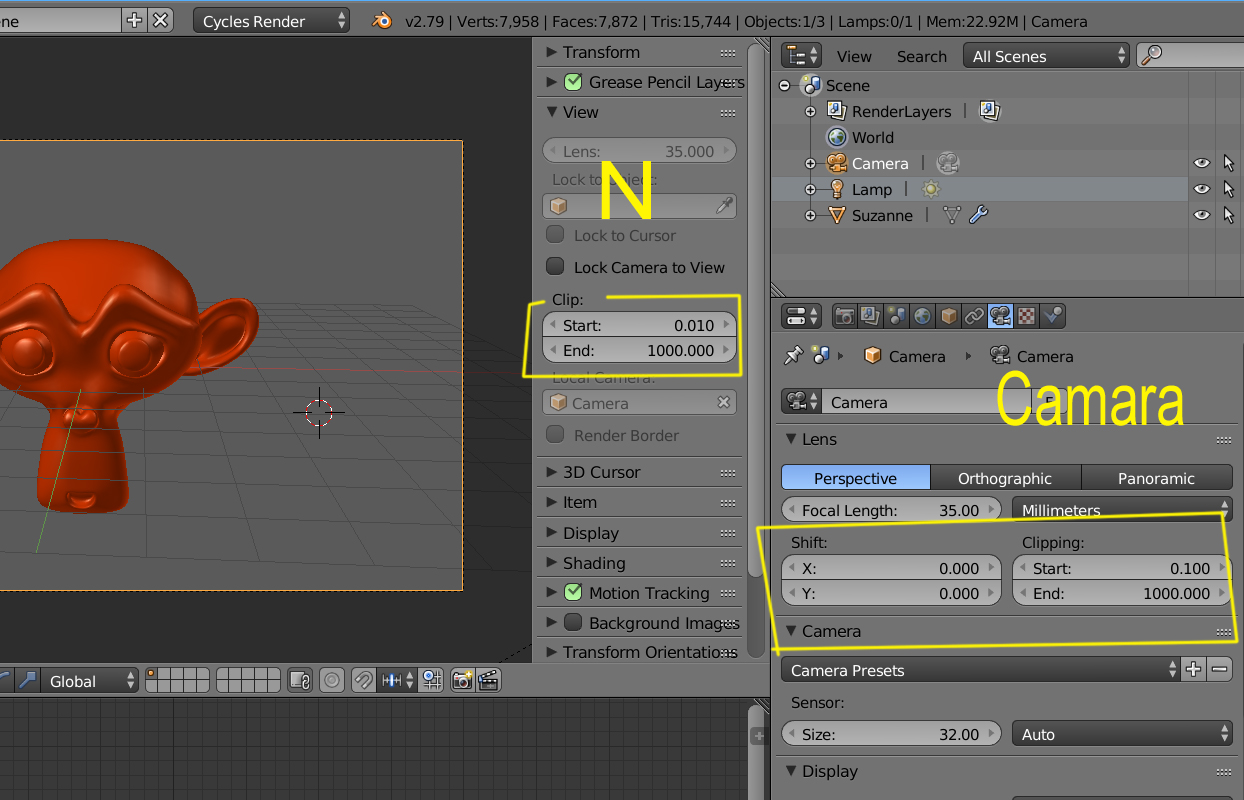Select the World item in outliner
This screenshot has height=800, width=1244.
872,137
